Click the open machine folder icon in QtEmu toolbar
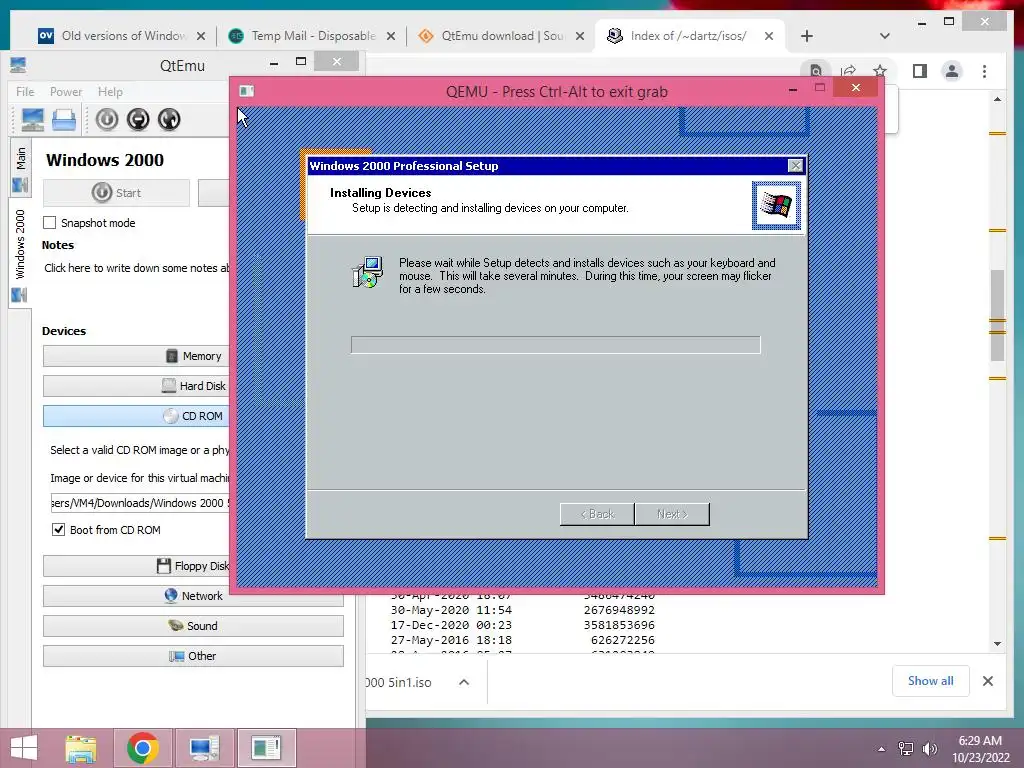 [64, 120]
